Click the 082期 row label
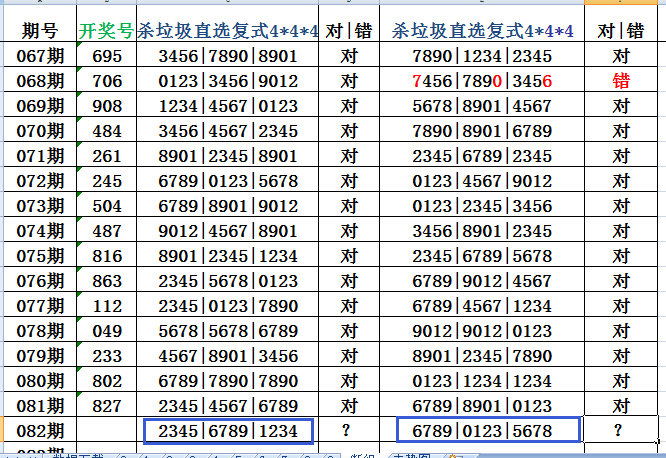Screen dimensions: 666x458 40,431
